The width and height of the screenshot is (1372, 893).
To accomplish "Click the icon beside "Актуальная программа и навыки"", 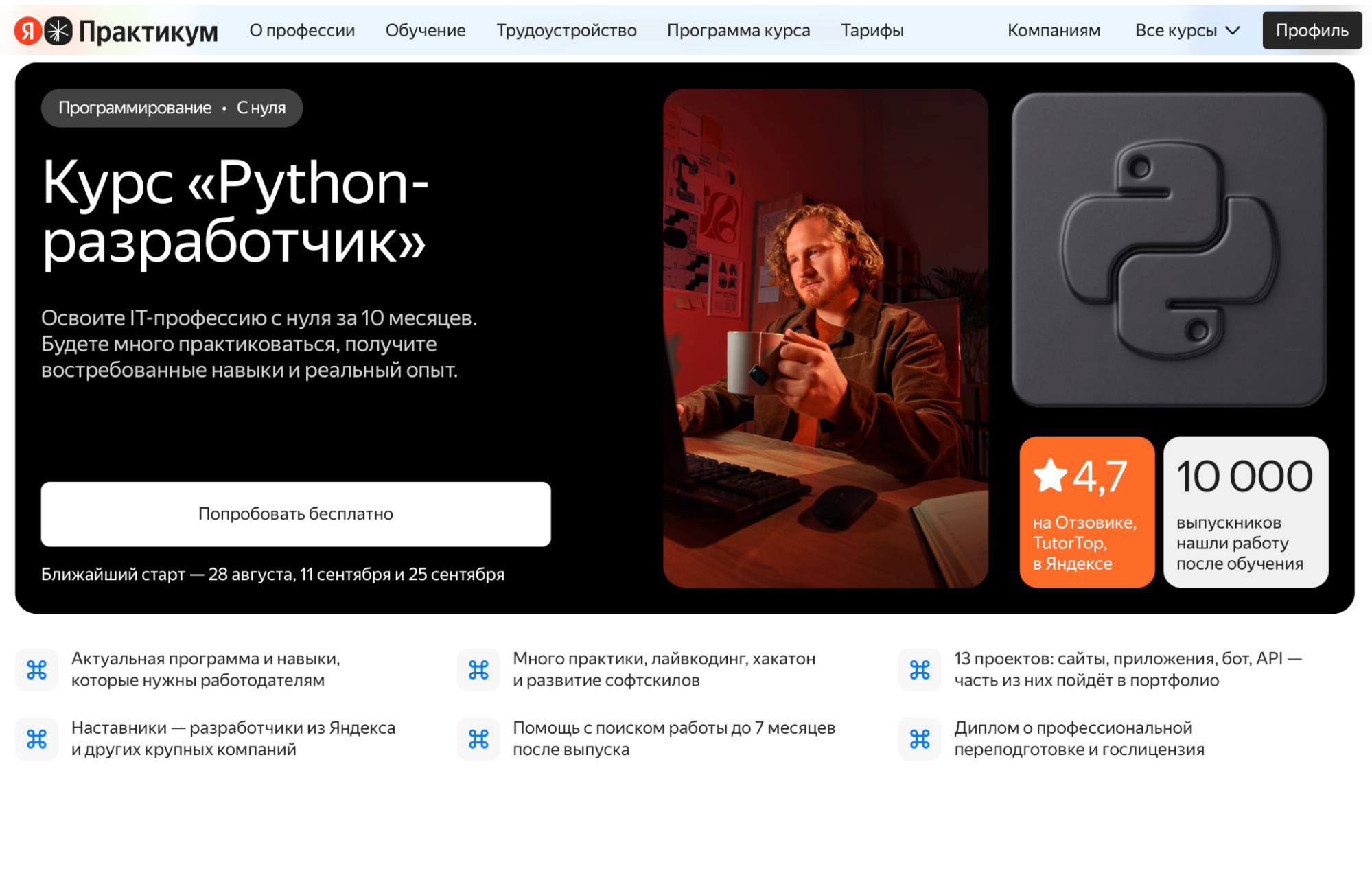I will [x=37, y=670].
